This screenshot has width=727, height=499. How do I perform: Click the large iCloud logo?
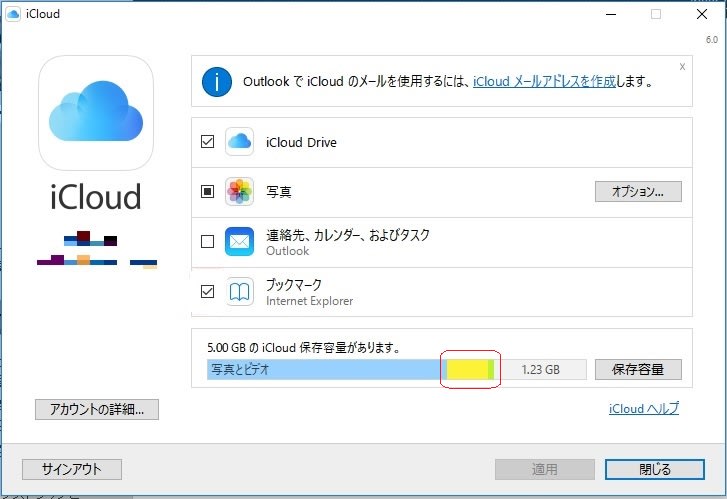pos(96,113)
